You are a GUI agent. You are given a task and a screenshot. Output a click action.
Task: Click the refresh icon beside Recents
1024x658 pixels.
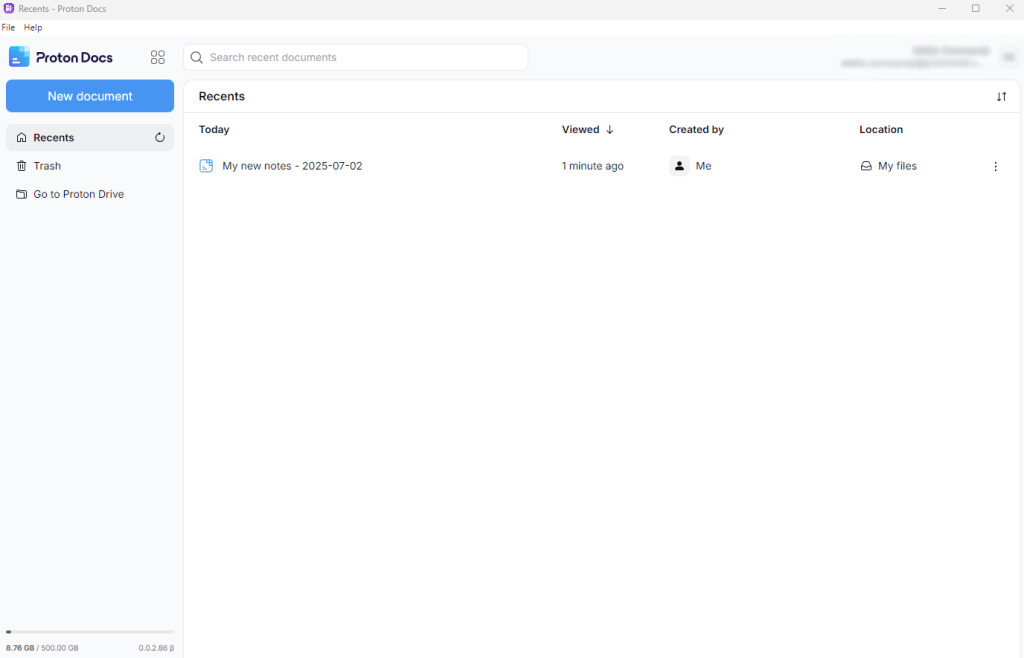pyautogui.click(x=160, y=138)
